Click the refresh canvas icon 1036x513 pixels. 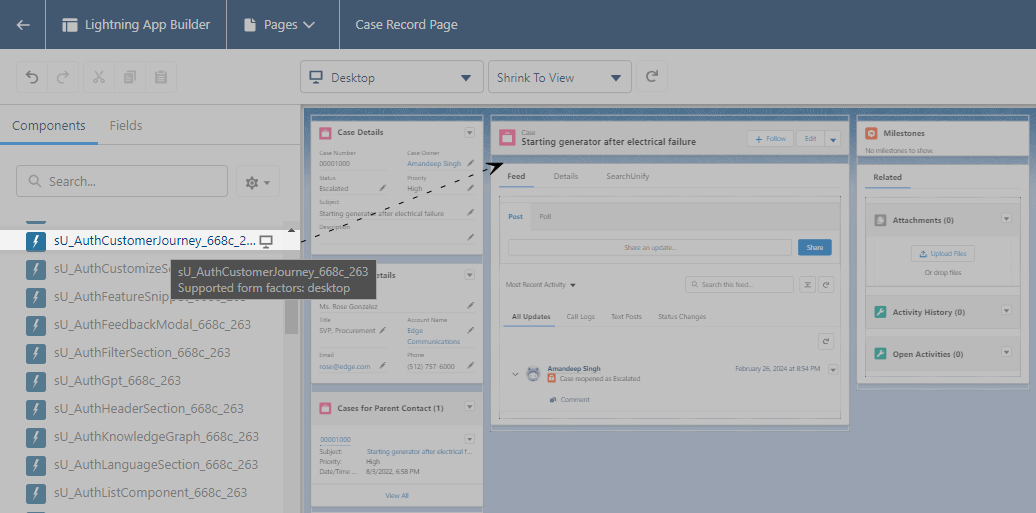tap(653, 77)
